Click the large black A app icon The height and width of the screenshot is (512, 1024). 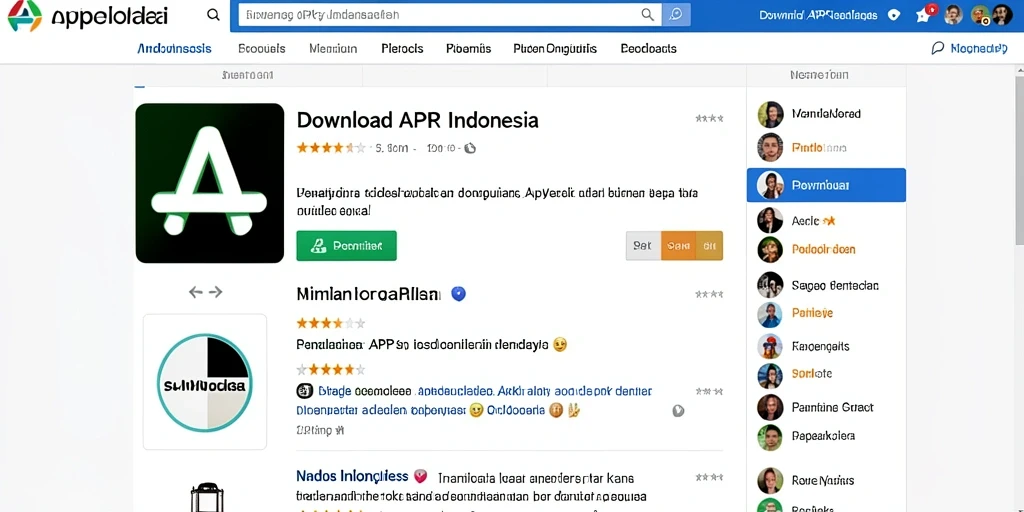tap(210, 183)
